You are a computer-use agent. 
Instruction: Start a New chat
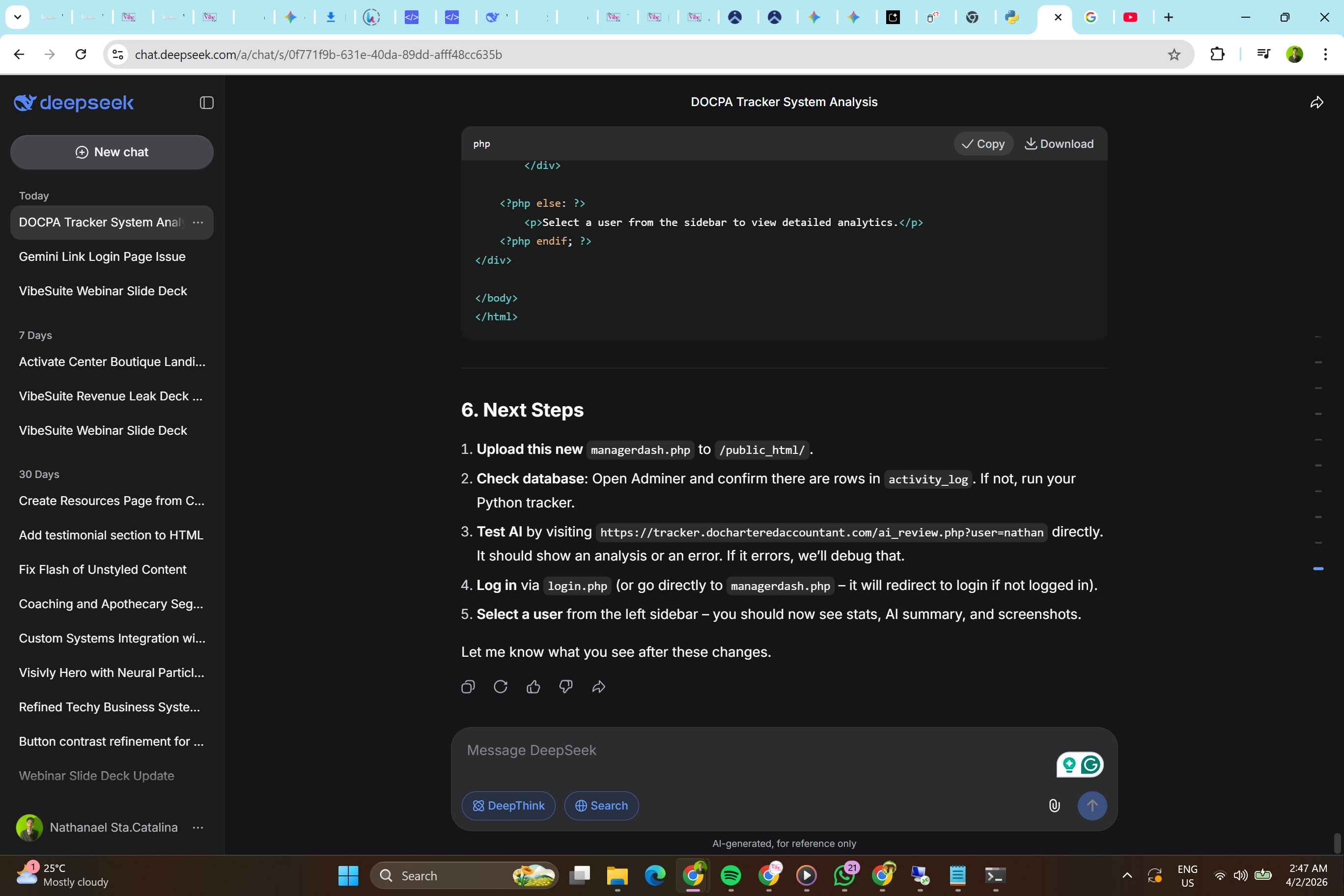coord(112,152)
